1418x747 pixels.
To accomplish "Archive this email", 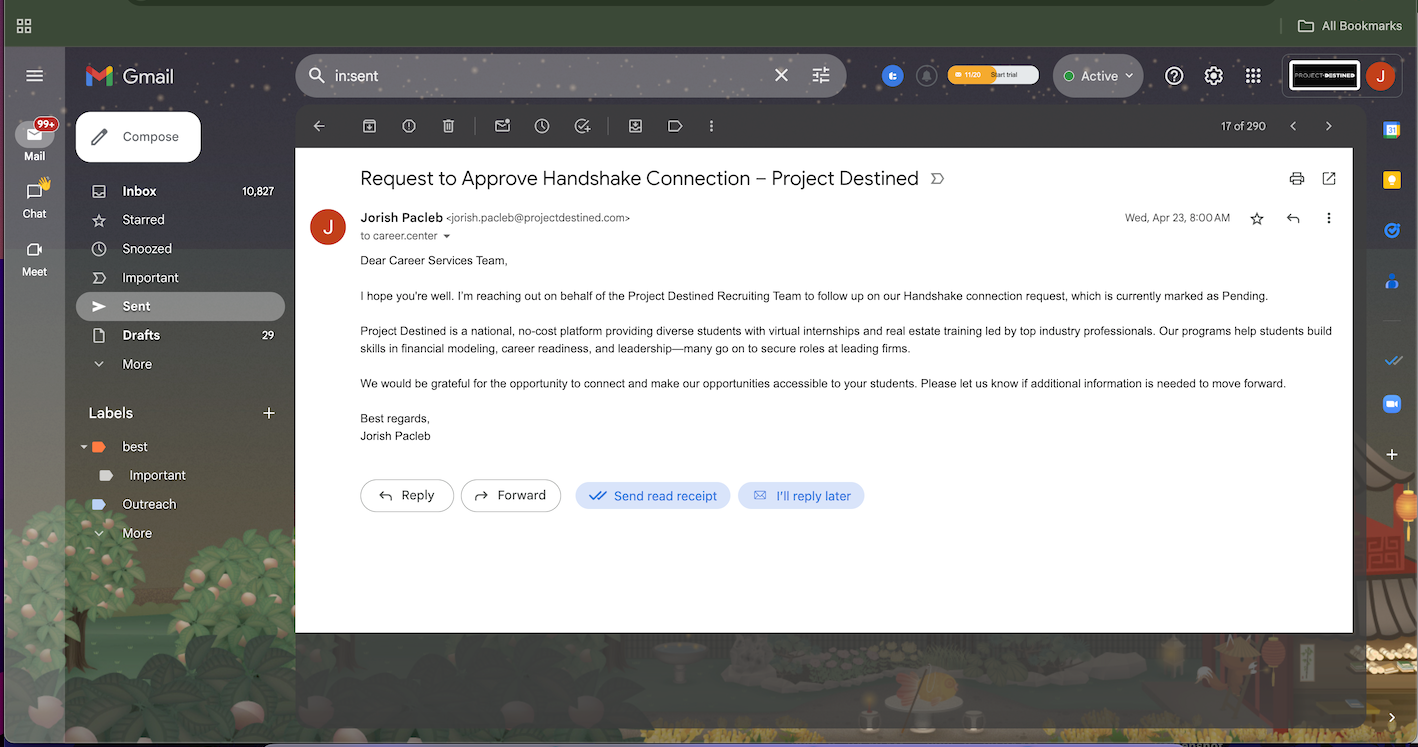I will click(x=369, y=126).
